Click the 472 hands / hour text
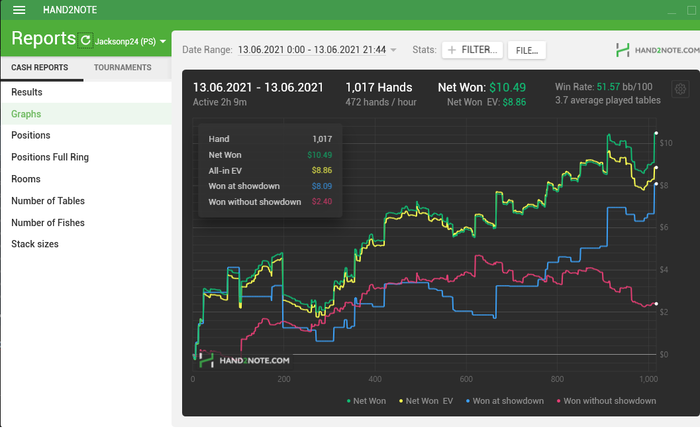Viewport: 700px width, 429px height. click(x=381, y=102)
